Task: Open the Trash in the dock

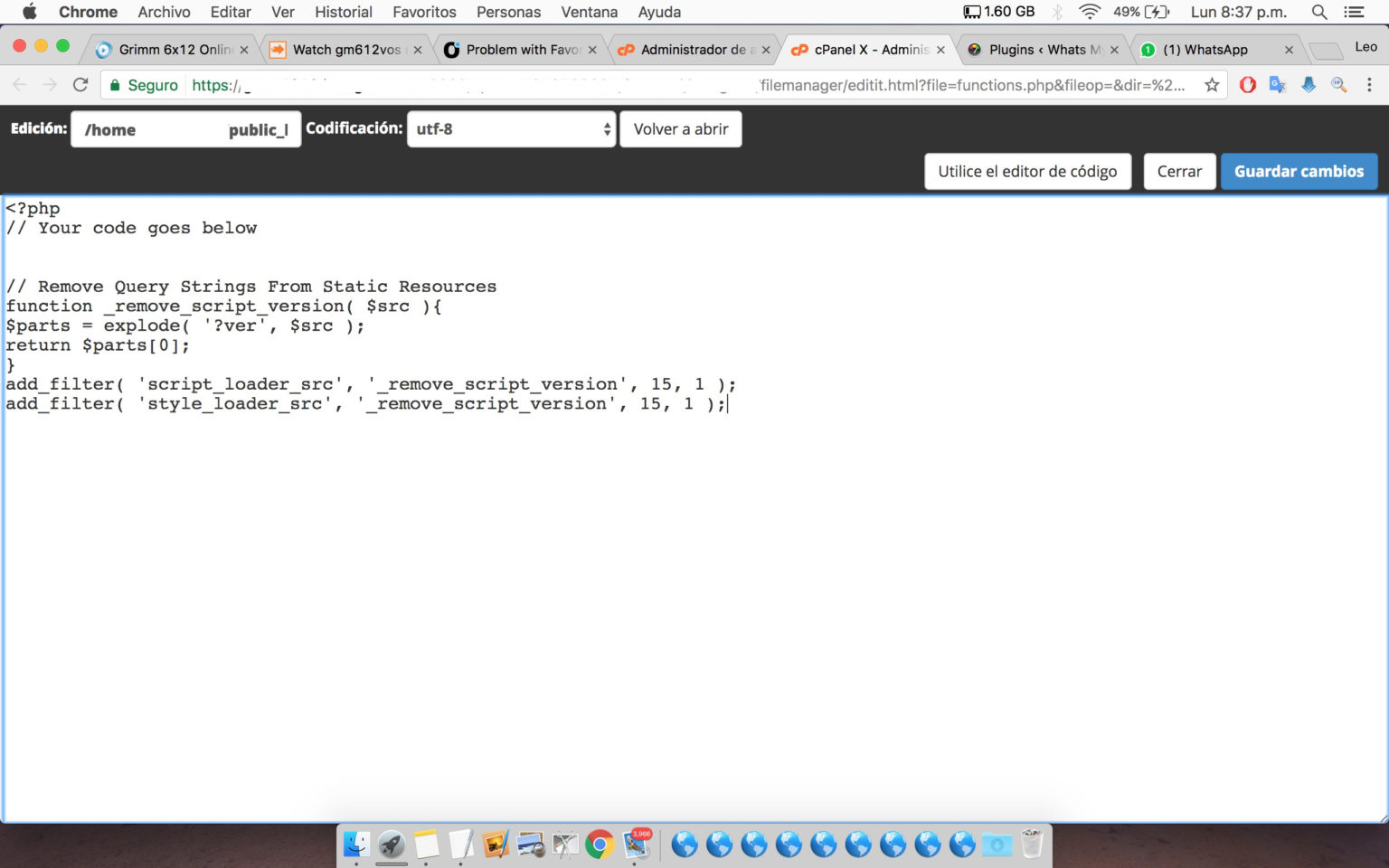Action: coord(1032,844)
